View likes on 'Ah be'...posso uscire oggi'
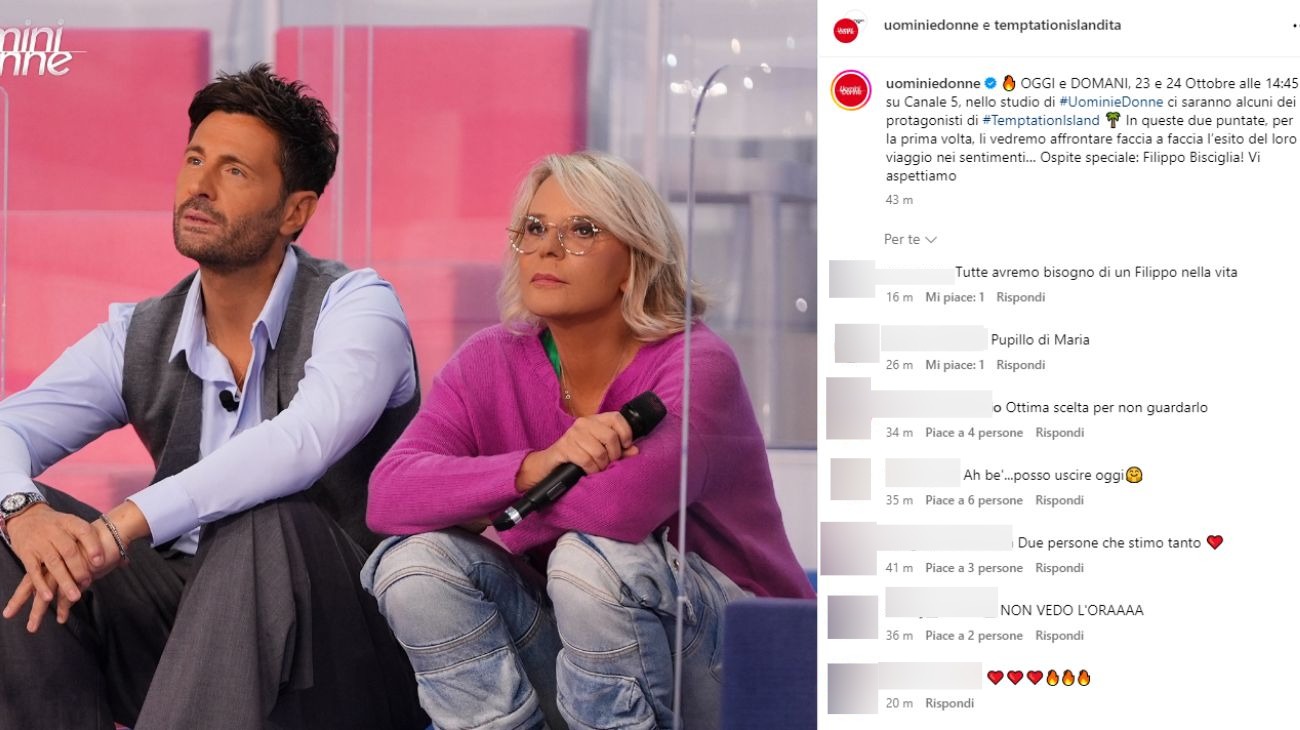This screenshot has width=1300, height=730. 974,500
